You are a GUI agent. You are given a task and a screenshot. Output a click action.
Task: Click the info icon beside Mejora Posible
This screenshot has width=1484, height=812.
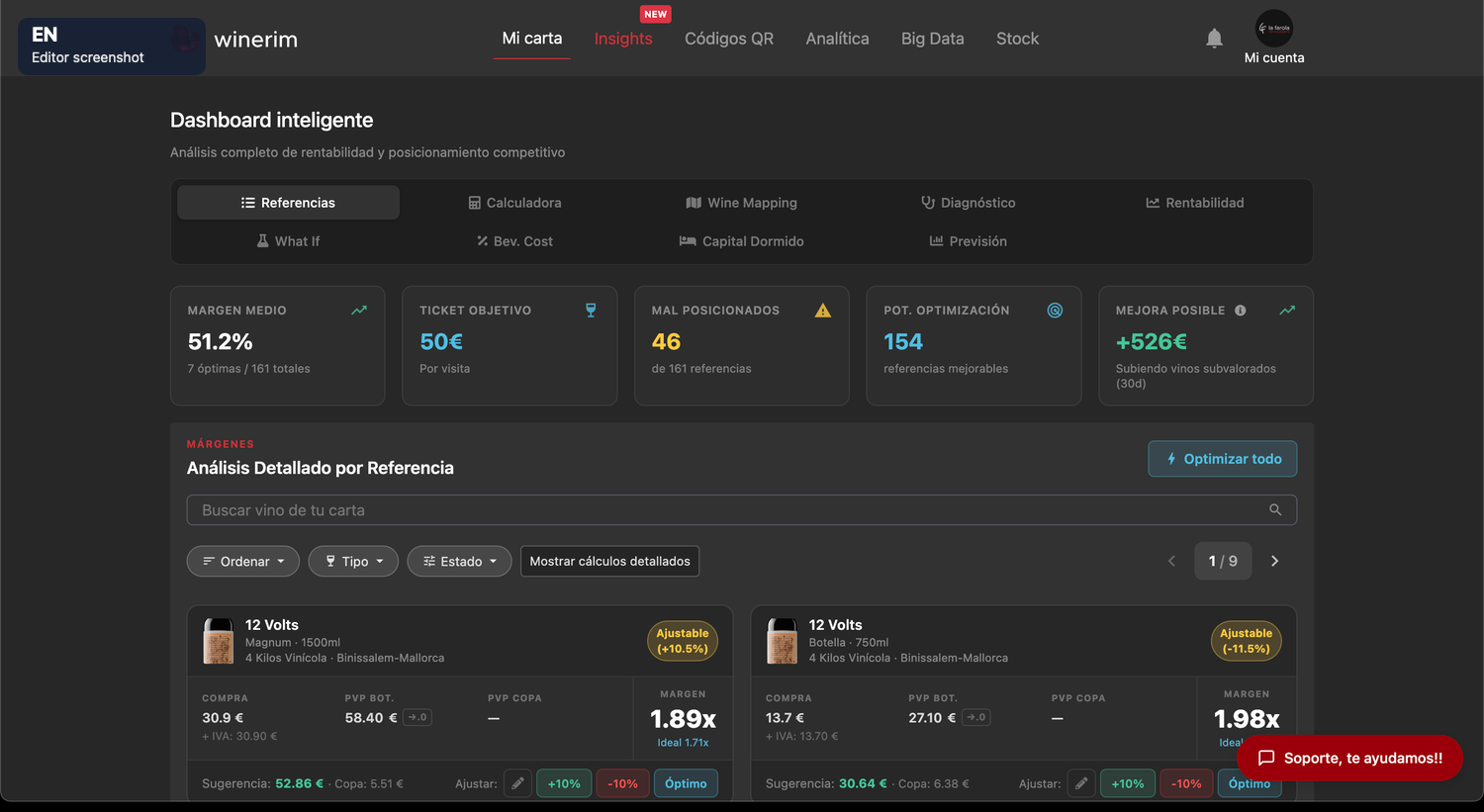[1240, 311]
